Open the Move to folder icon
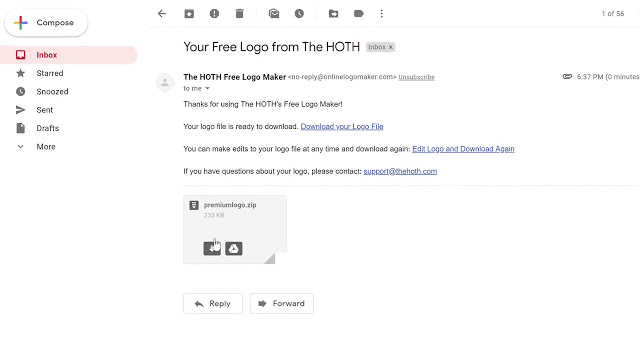640x360 pixels. 333,14
